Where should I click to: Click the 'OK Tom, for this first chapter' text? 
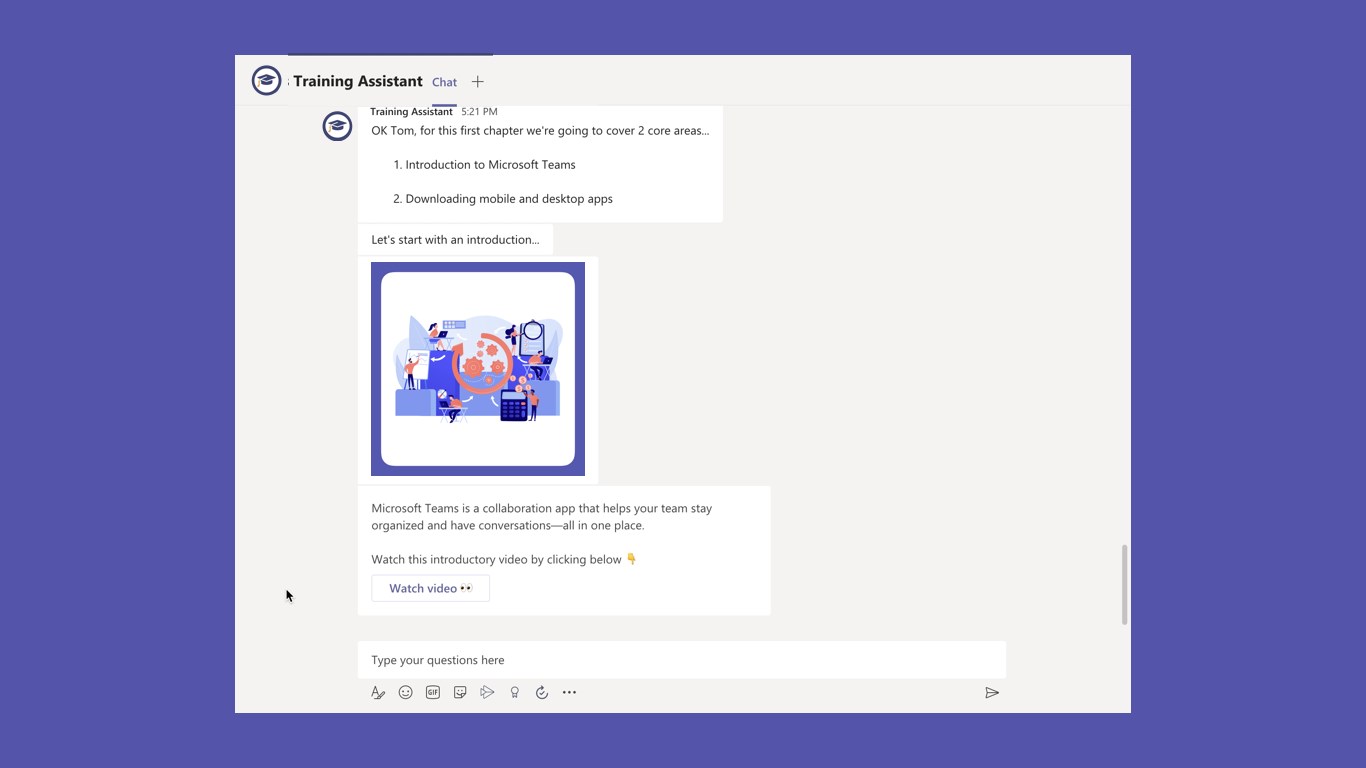click(x=540, y=130)
